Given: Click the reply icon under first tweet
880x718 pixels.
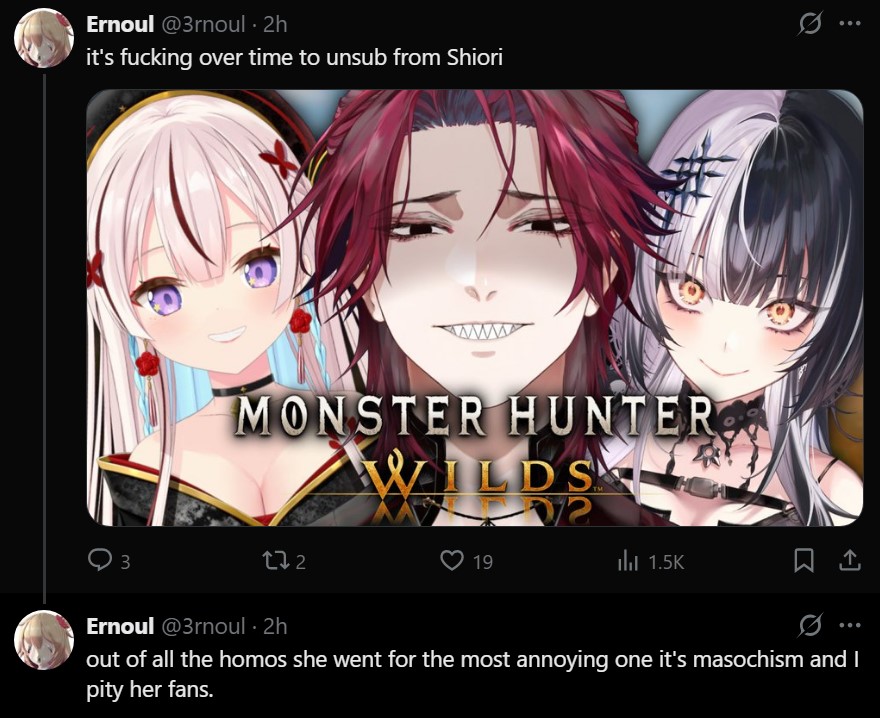Looking at the screenshot, I should tap(100, 560).
